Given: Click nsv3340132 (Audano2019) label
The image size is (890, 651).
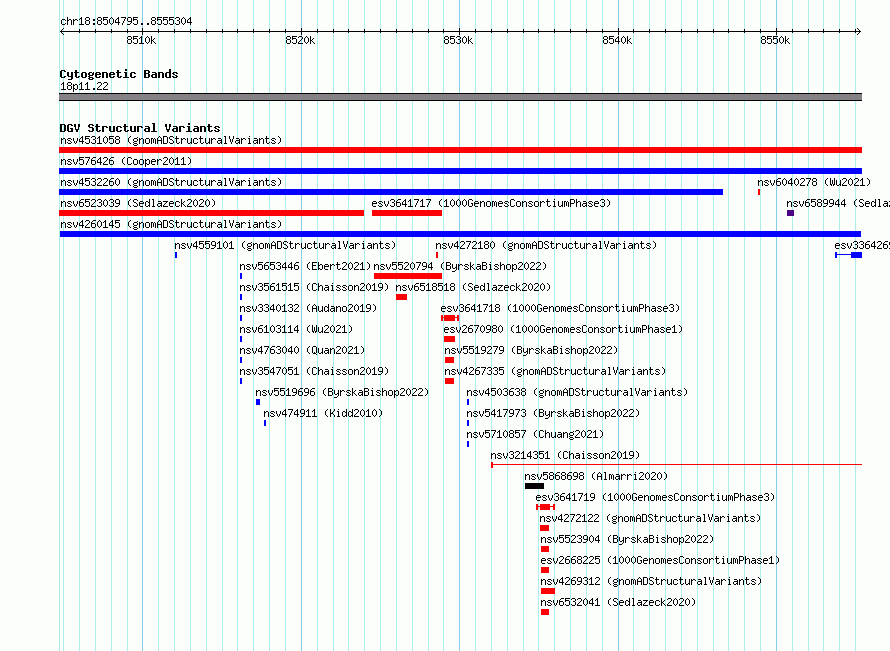Looking at the screenshot, I should click(x=308, y=308).
